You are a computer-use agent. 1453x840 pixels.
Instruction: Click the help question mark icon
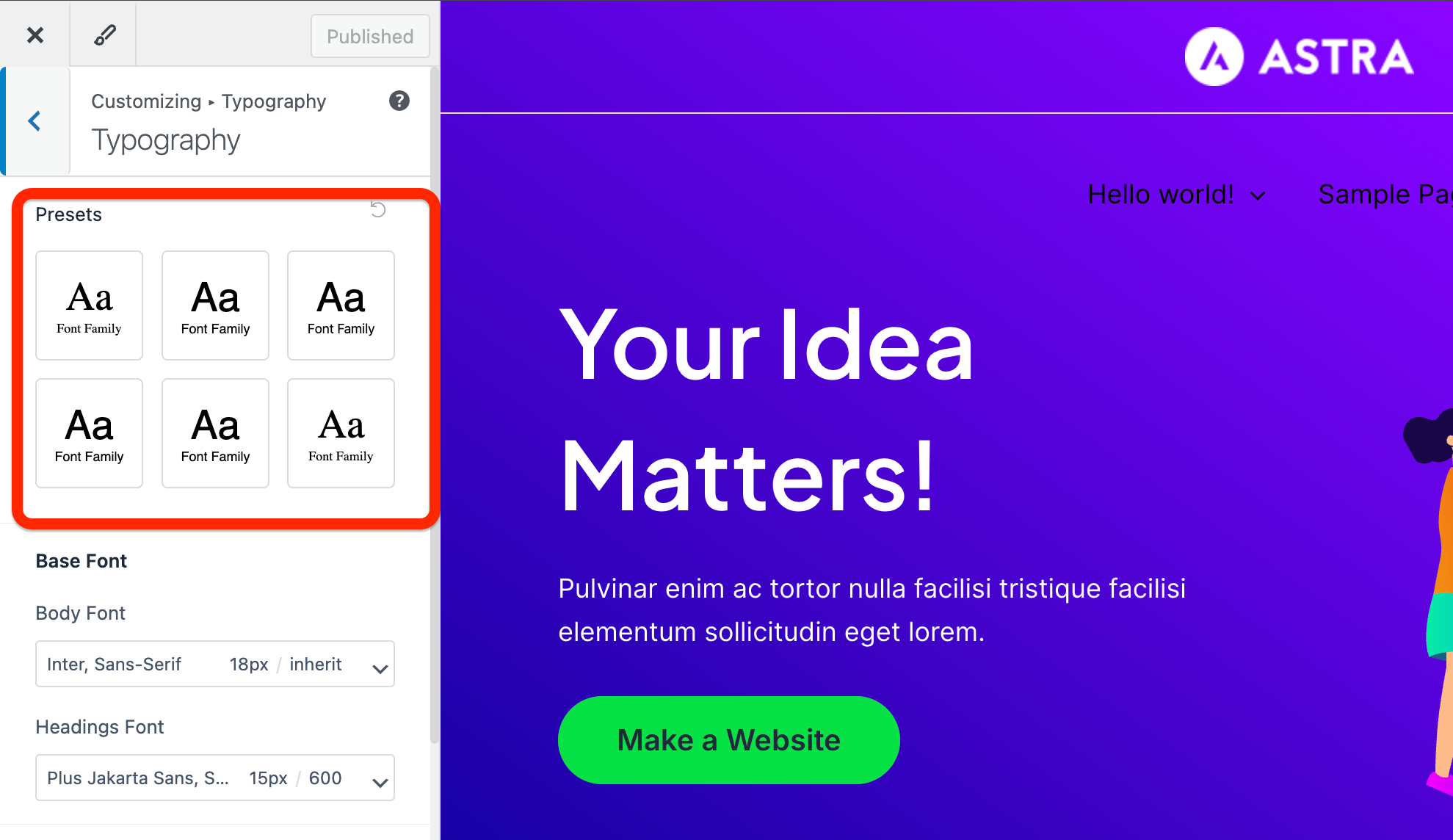(399, 101)
